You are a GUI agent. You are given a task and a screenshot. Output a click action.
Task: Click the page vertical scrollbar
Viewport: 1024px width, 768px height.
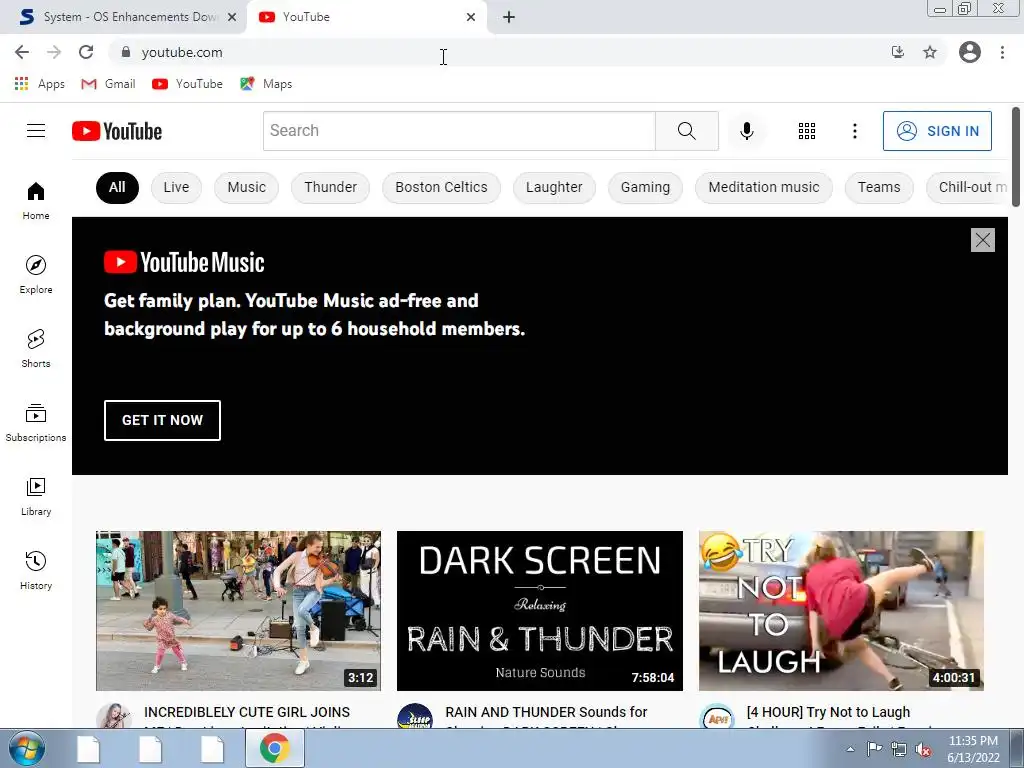[x=1016, y=157]
